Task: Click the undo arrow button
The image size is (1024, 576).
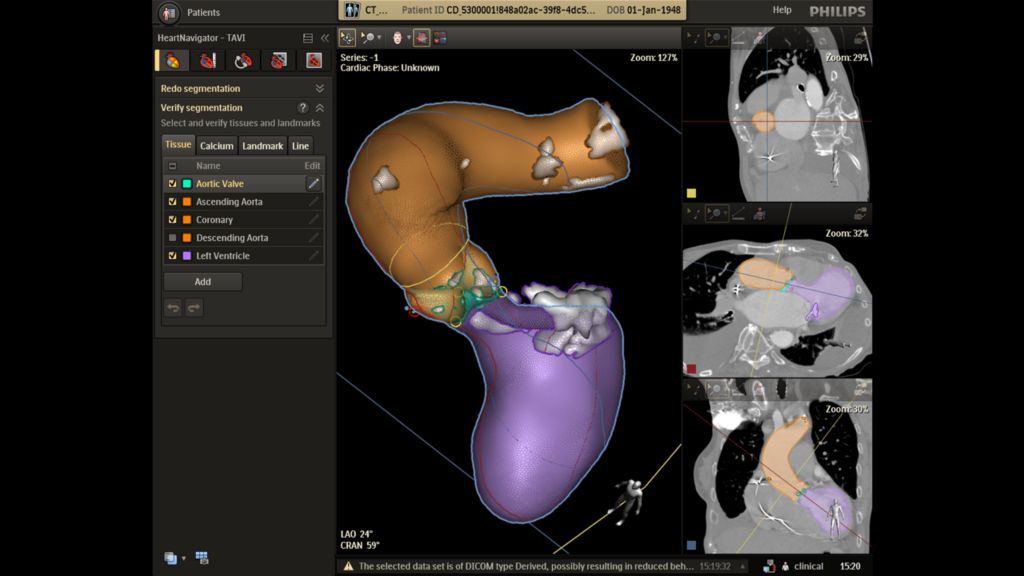Action: (x=173, y=308)
